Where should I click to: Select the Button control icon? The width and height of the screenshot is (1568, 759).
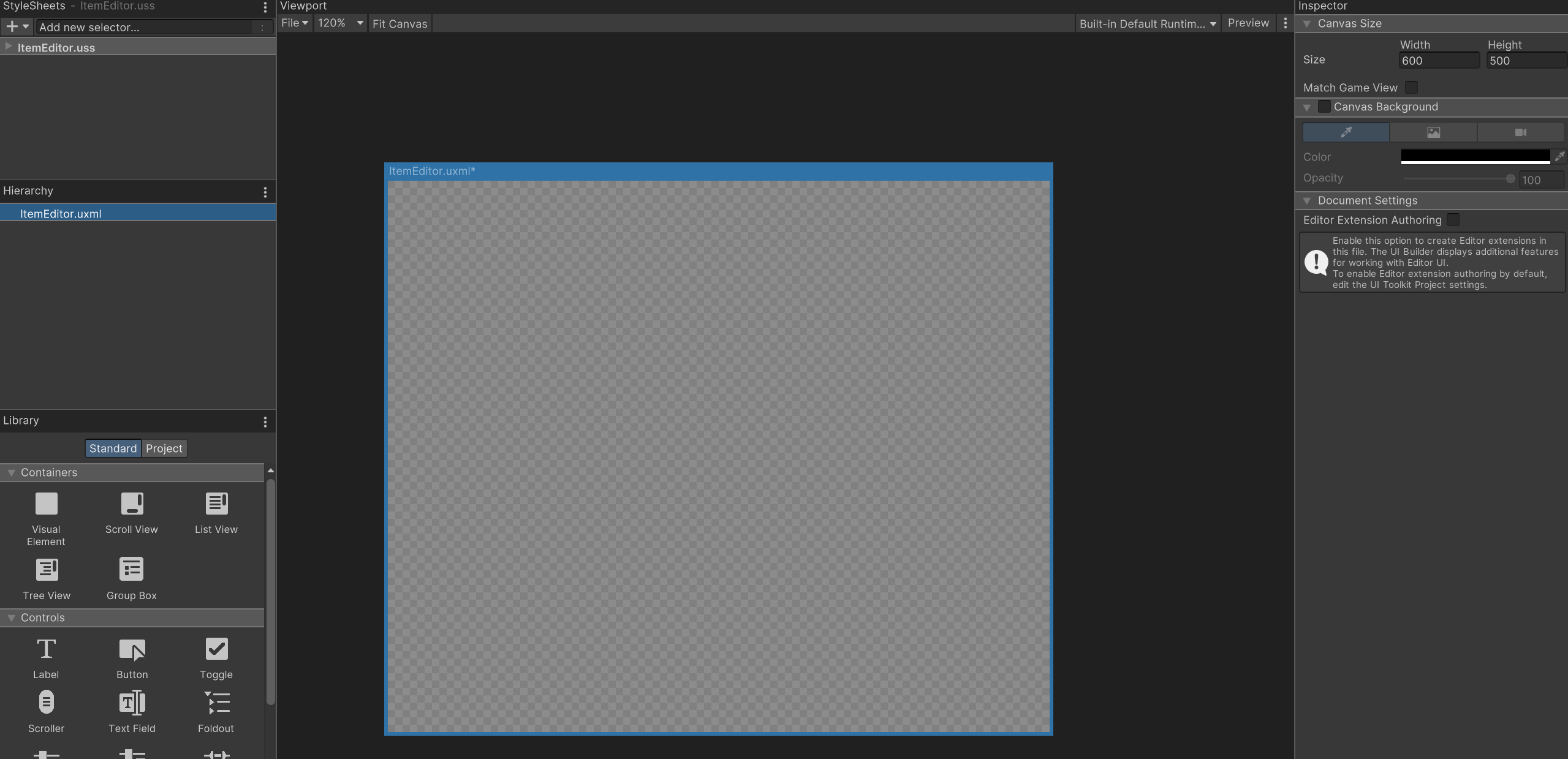[132, 649]
